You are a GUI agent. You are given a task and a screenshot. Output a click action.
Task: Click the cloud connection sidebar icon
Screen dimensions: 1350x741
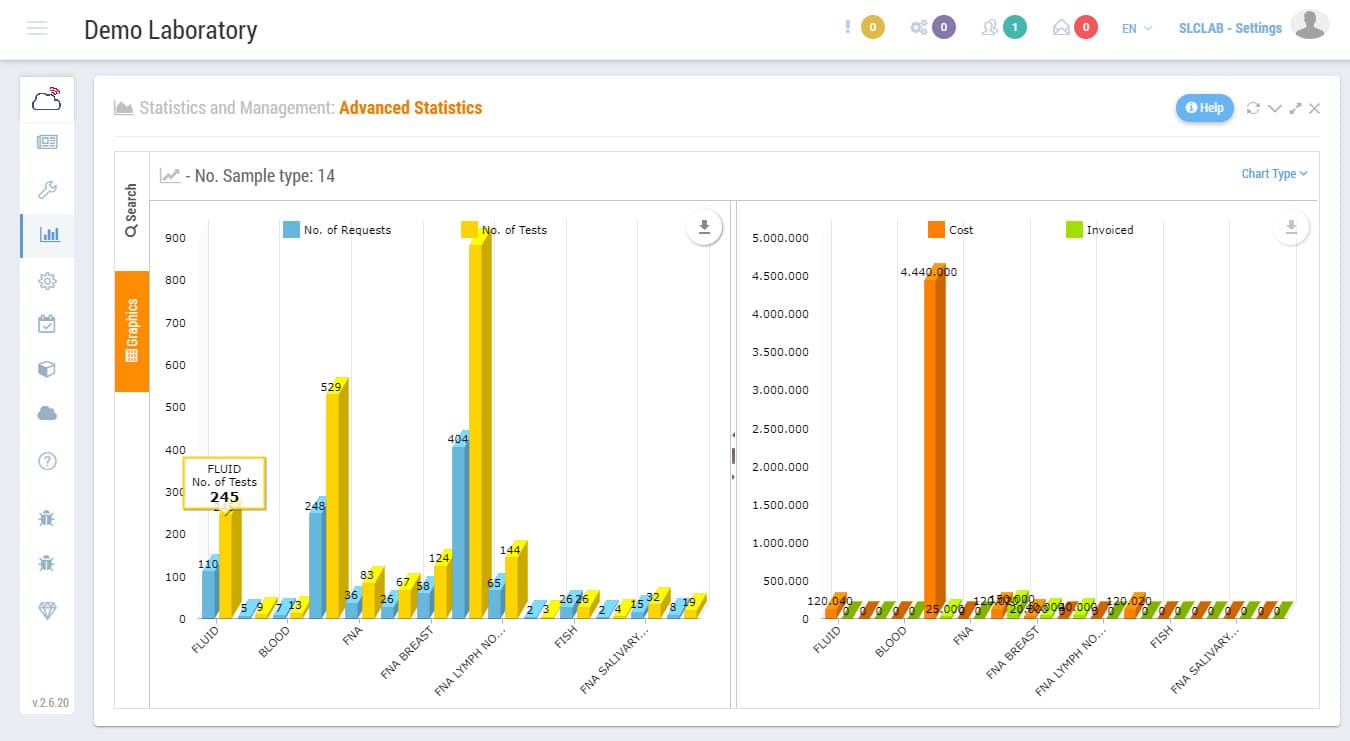[x=47, y=99]
